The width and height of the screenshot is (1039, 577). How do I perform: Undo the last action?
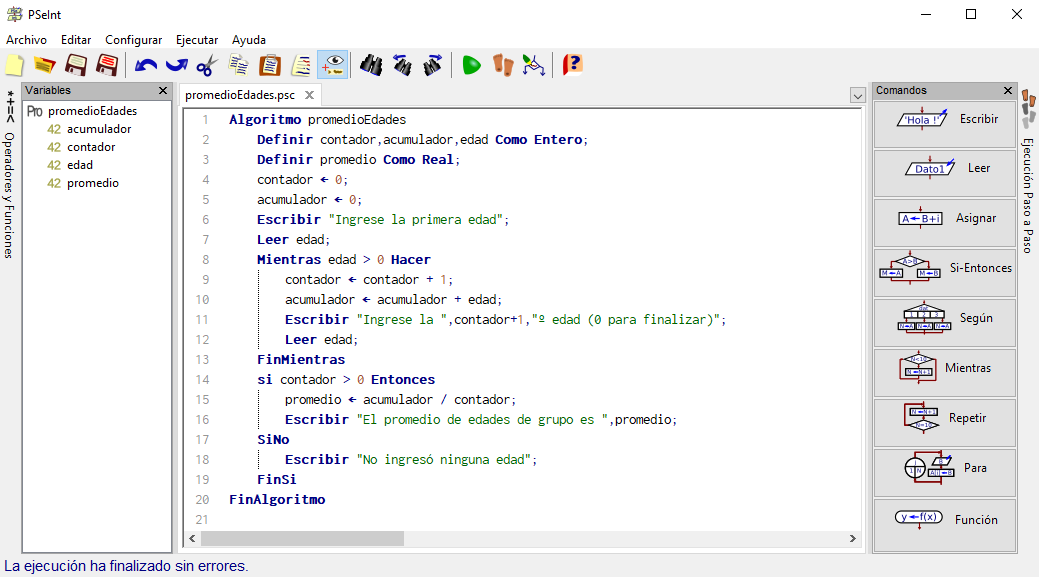[145, 65]
